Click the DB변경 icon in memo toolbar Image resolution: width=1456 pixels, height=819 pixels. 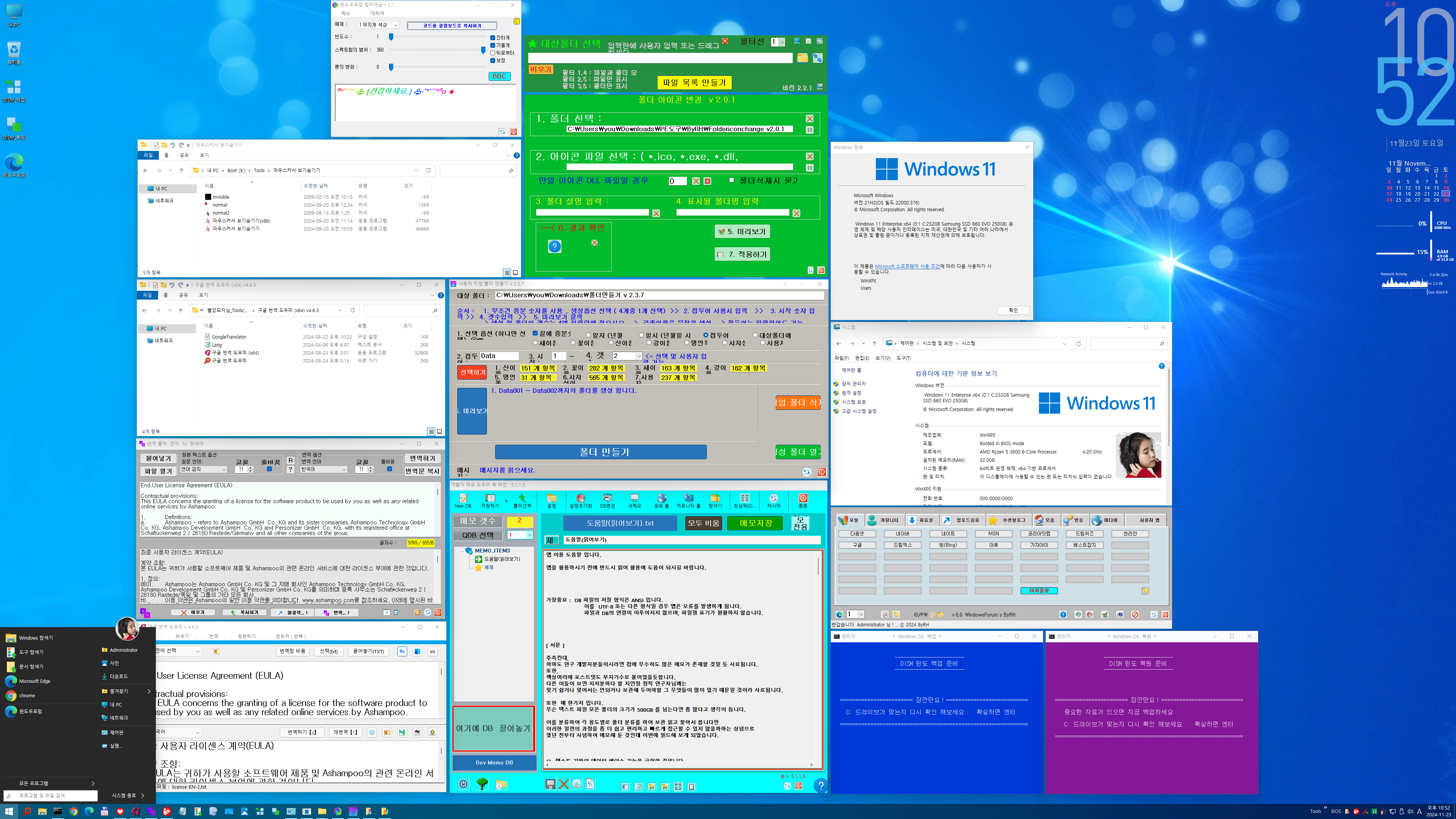point(607,500)
